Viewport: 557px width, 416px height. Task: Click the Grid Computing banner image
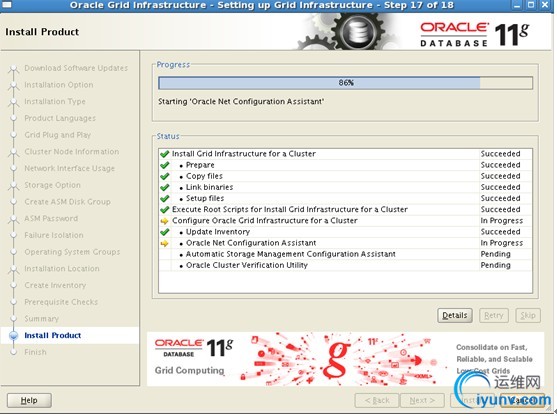[345, 359]
